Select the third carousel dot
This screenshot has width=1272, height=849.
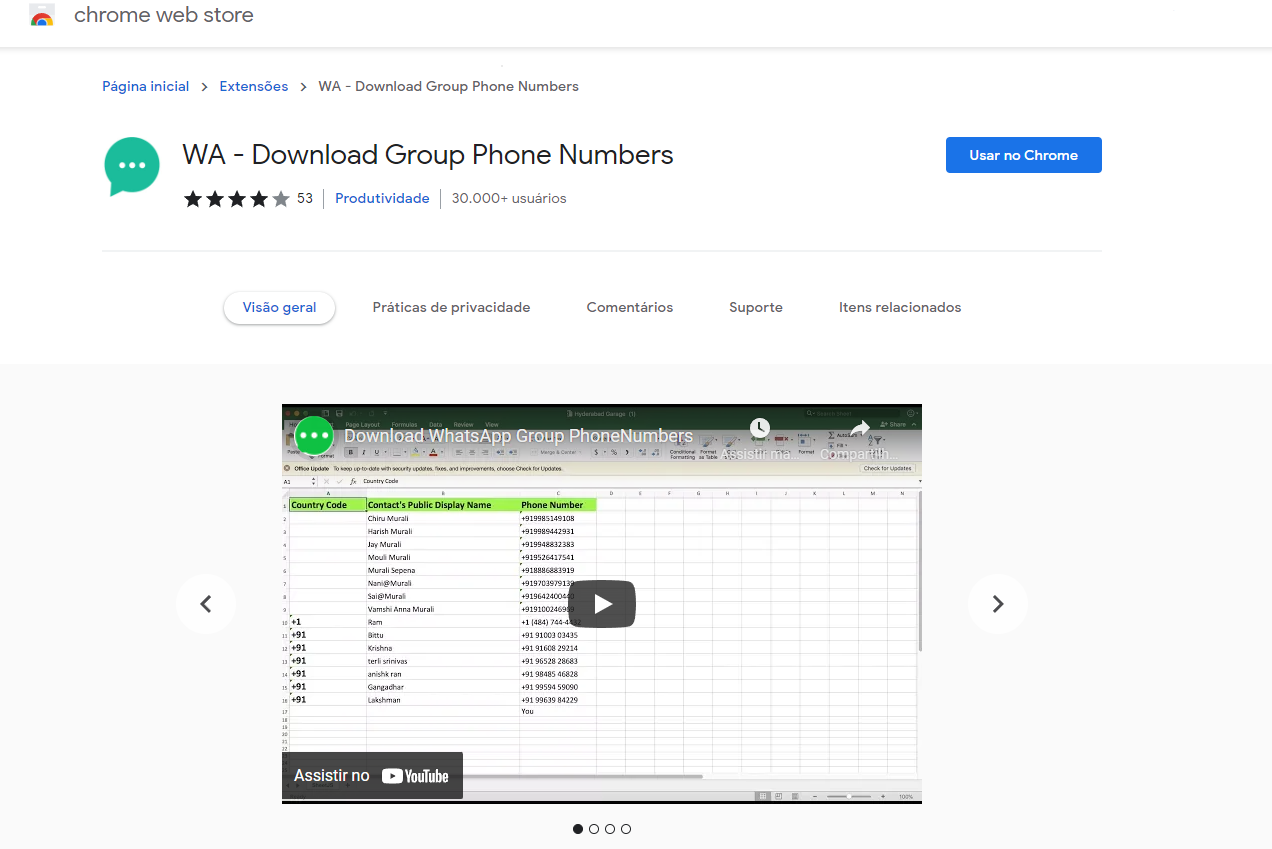point(610,829)
